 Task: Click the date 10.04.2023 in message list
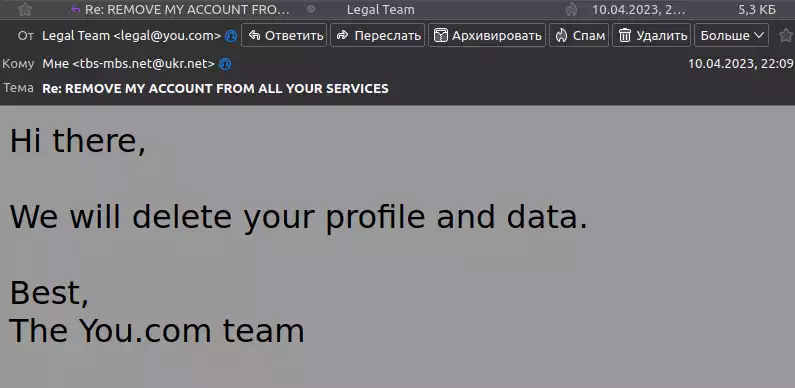[639, 9]
